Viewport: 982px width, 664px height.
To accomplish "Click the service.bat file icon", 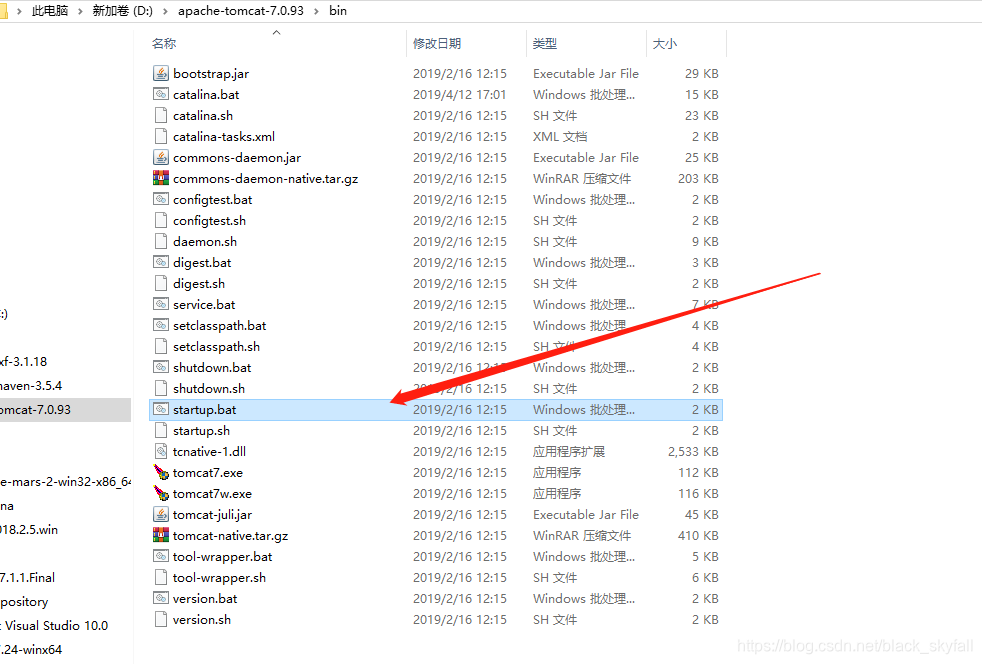I will click(x=161, y=304).
